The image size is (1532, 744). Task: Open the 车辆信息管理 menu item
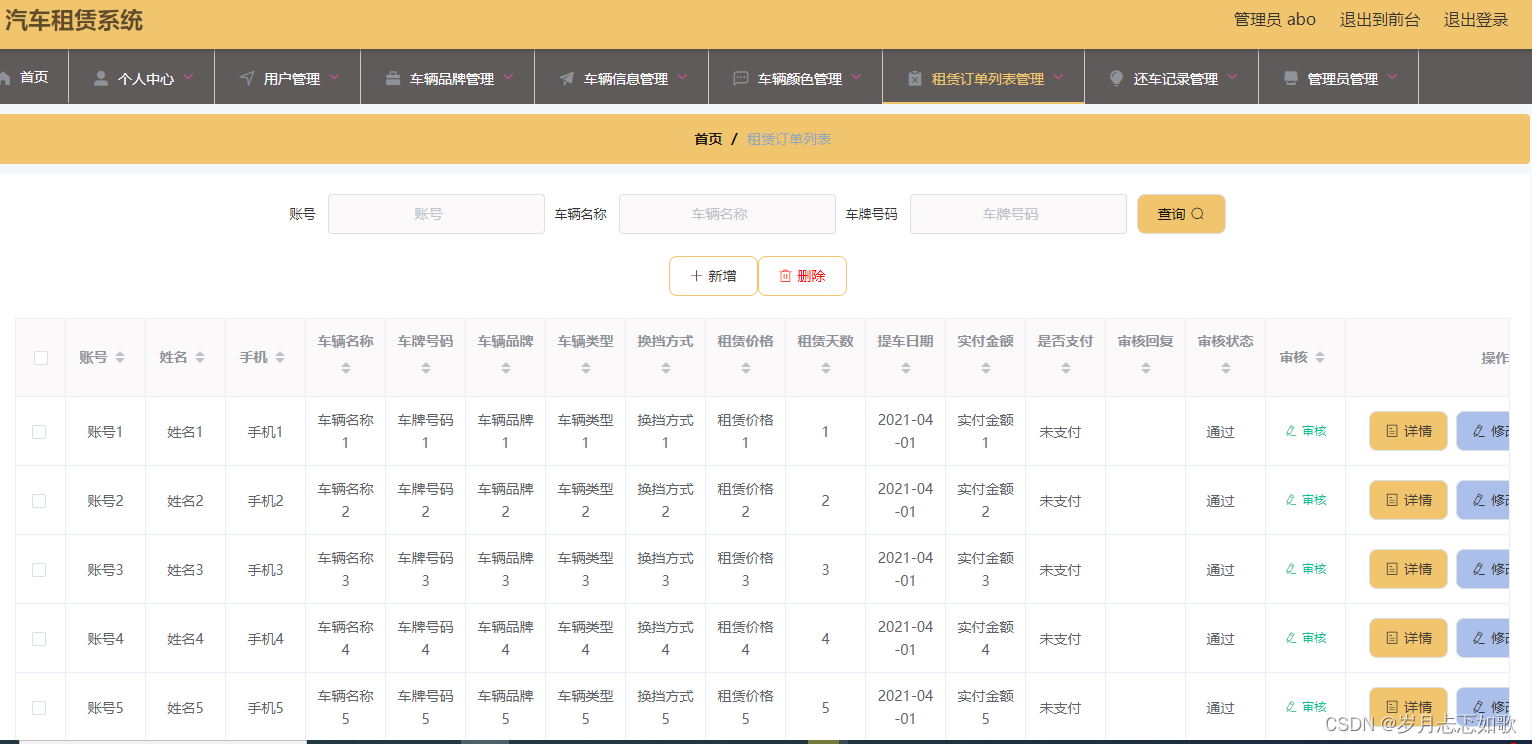click(x=622, y=77)
